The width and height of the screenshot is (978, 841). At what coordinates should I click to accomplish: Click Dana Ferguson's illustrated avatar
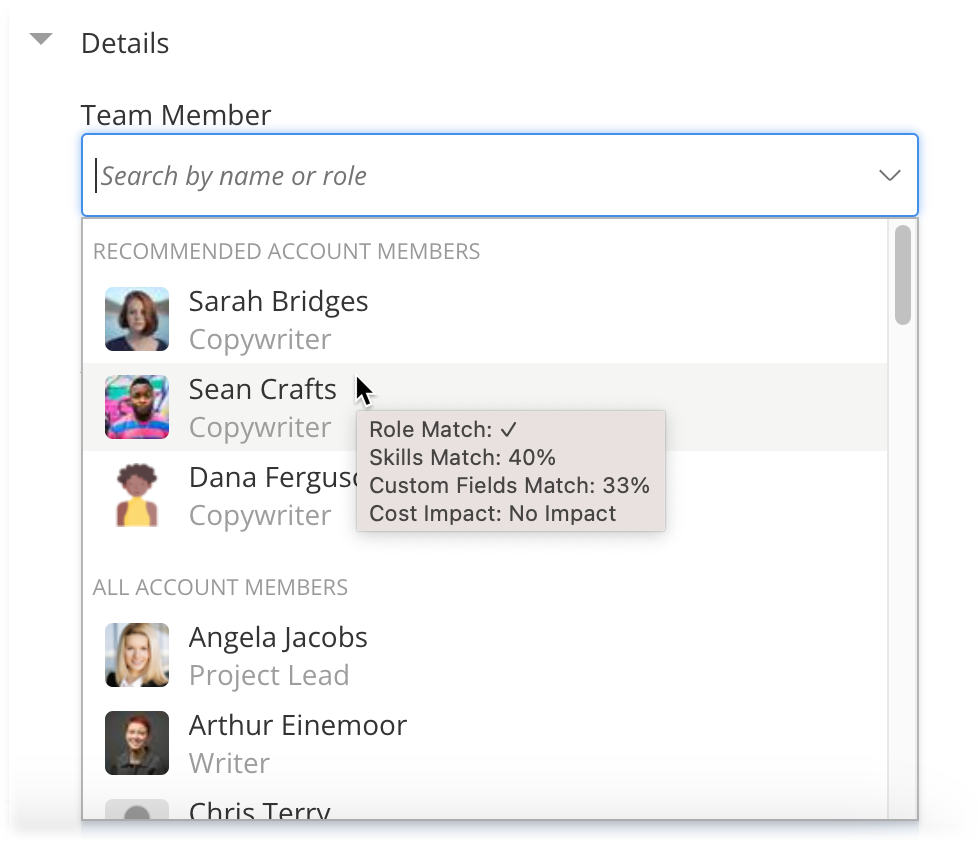[x=137, y=495]
